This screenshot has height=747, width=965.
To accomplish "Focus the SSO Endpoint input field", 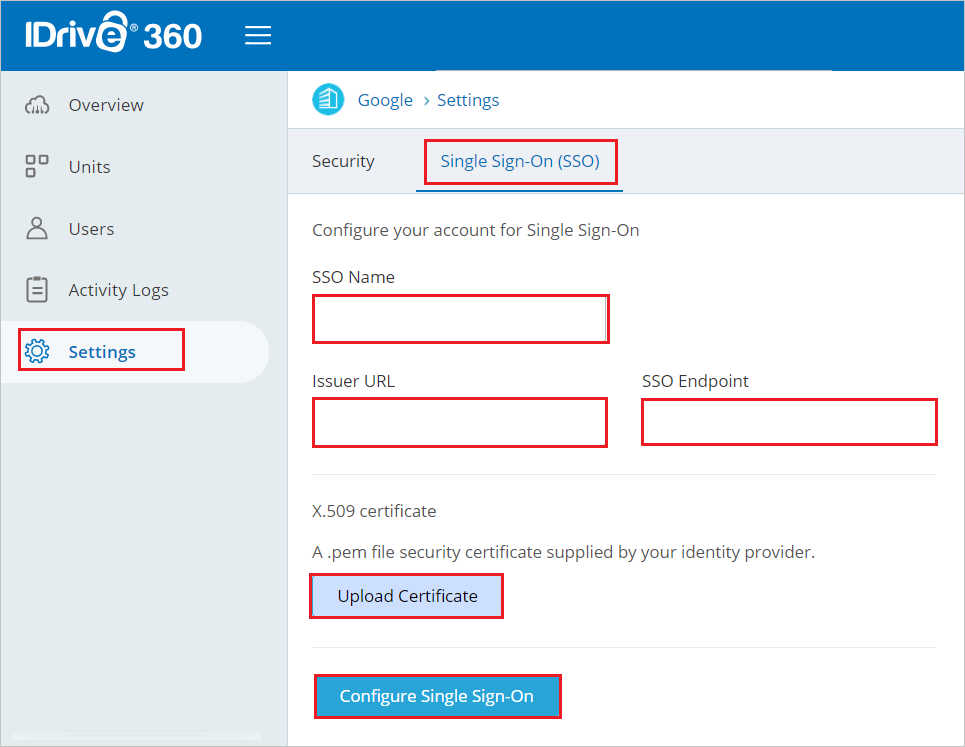I will pos(789,422).
